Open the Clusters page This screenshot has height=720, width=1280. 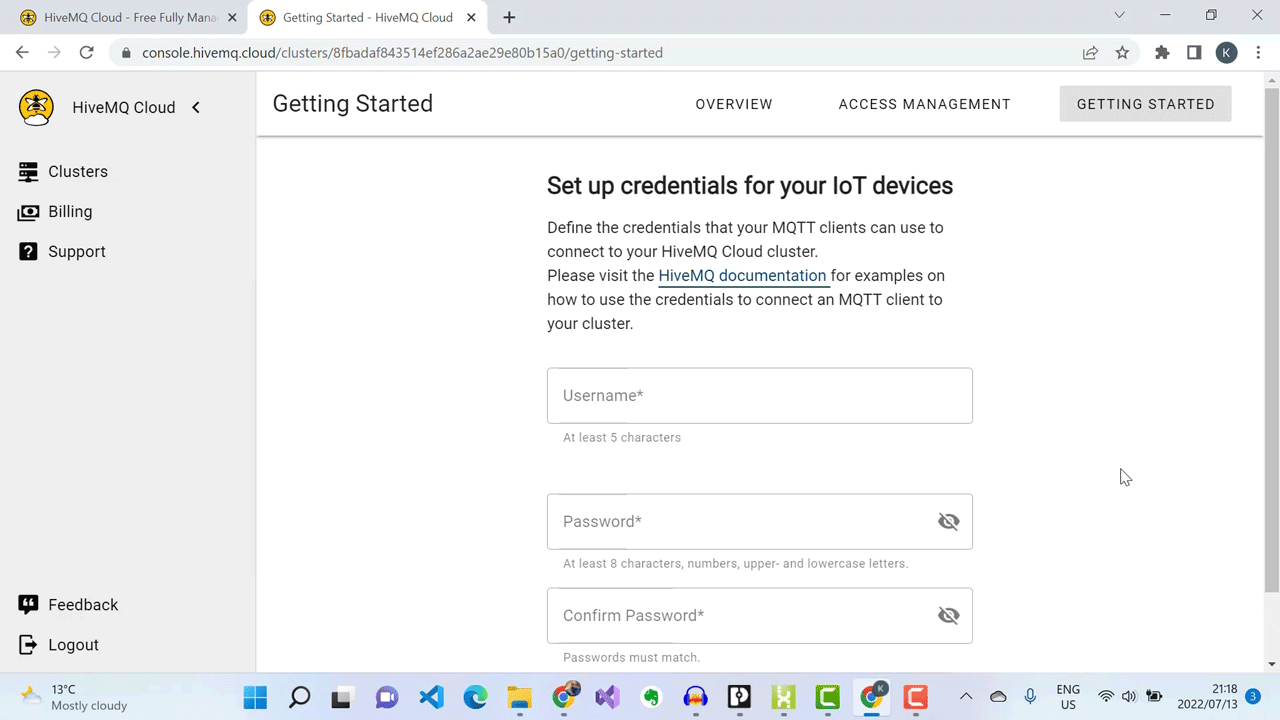pos(64,171)
